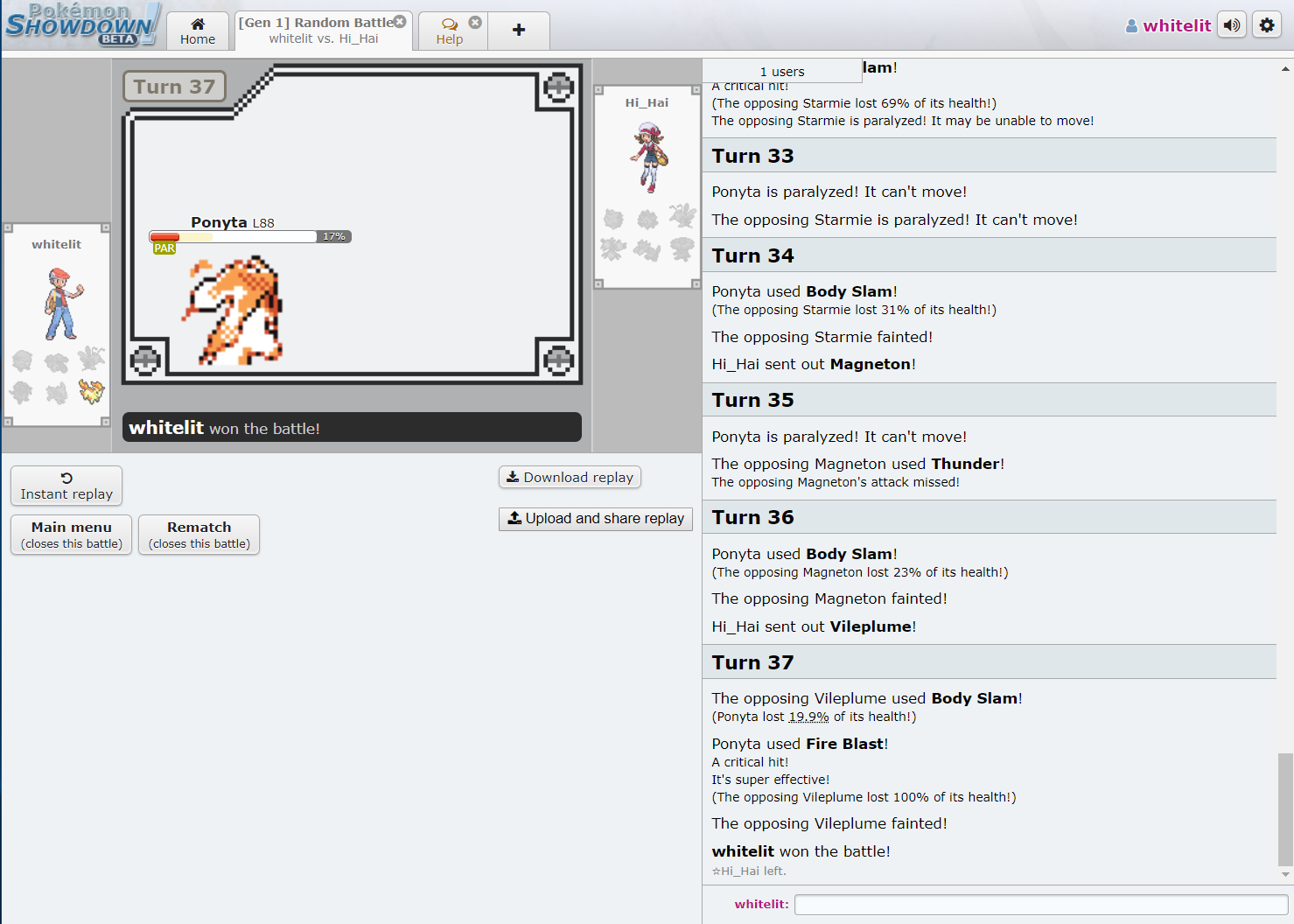Click the Turn 37 heading in the log
Viewport: 1294px width, 924px height.
click(752, 662)
